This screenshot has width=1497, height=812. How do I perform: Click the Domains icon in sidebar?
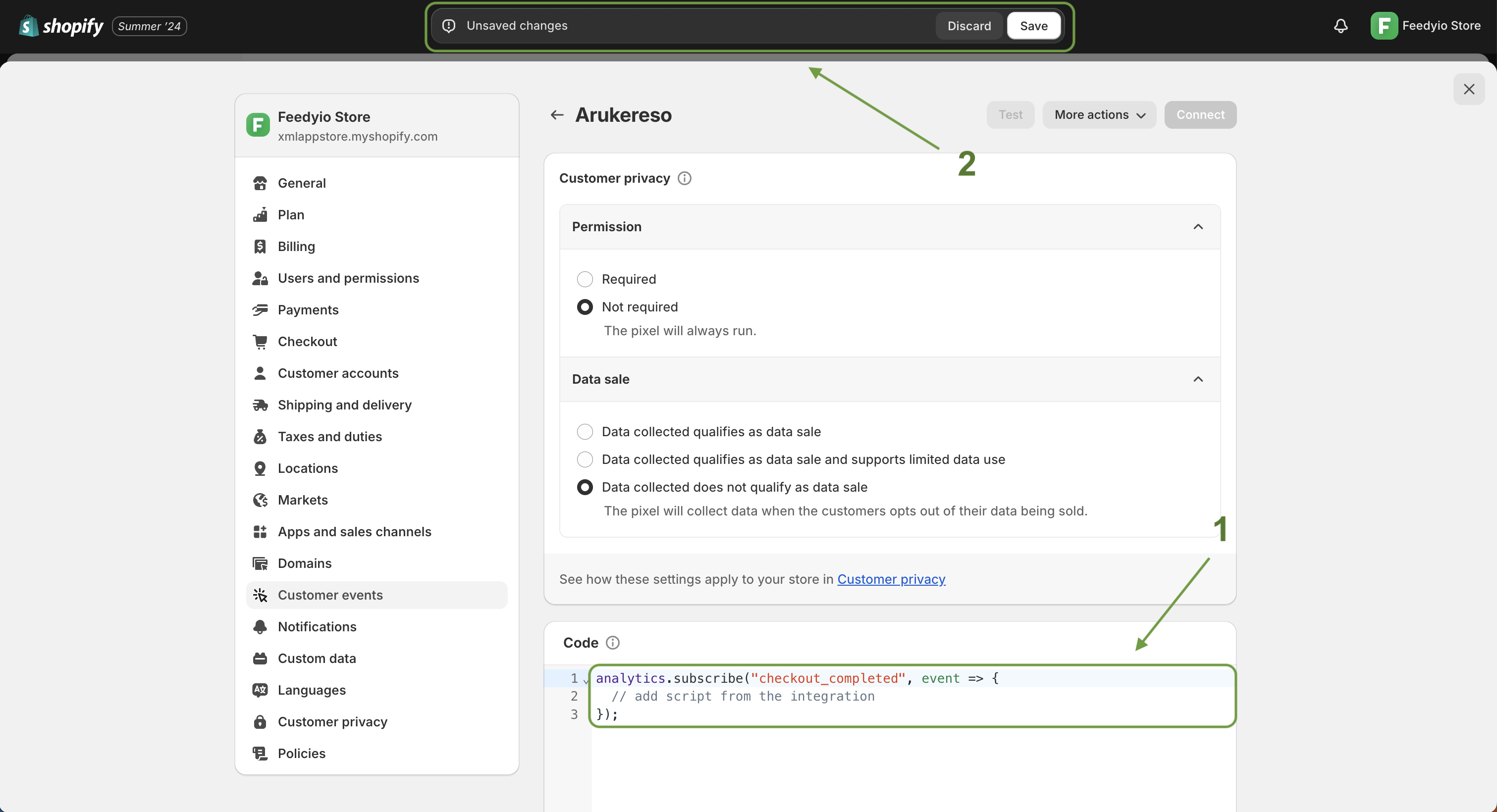click(260, 563)
